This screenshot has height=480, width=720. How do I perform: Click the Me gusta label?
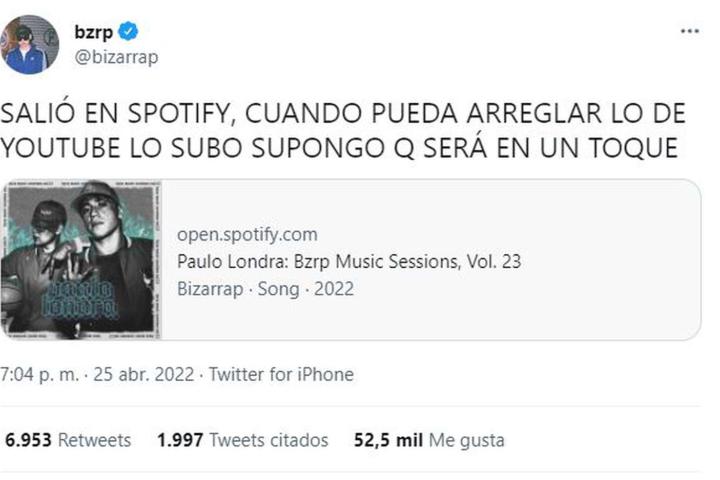467,440
